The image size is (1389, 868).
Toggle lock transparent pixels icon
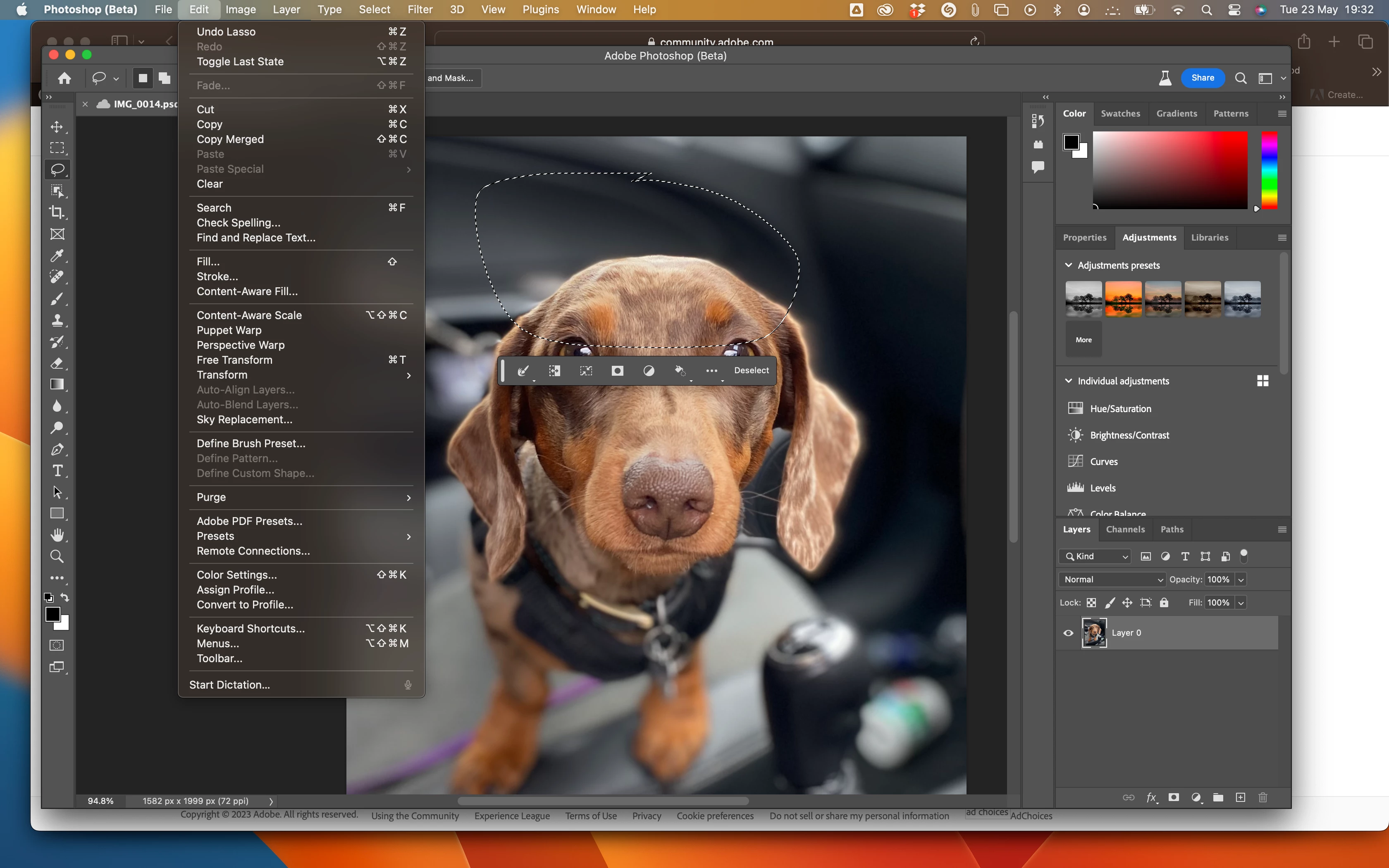[1091, 602]
